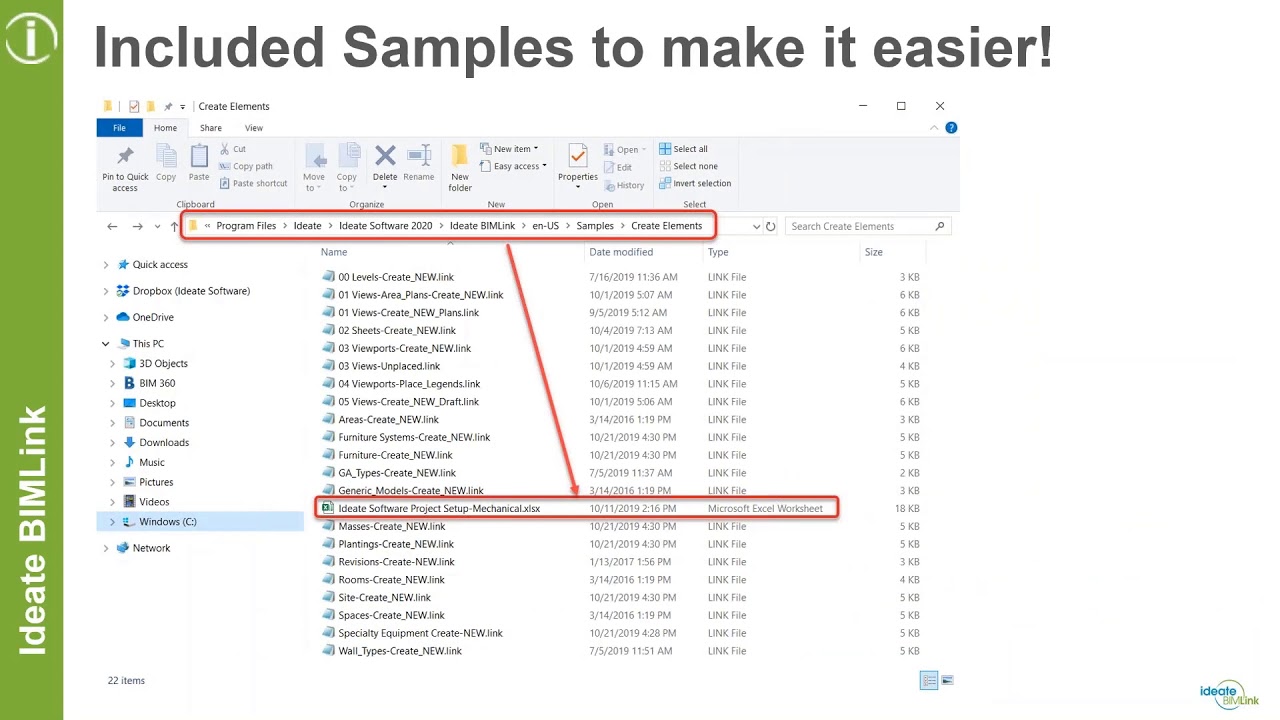Click the Up one level arrow
Image resolution: width=1280 pixels, height=720 pixels.
[174, 226]
